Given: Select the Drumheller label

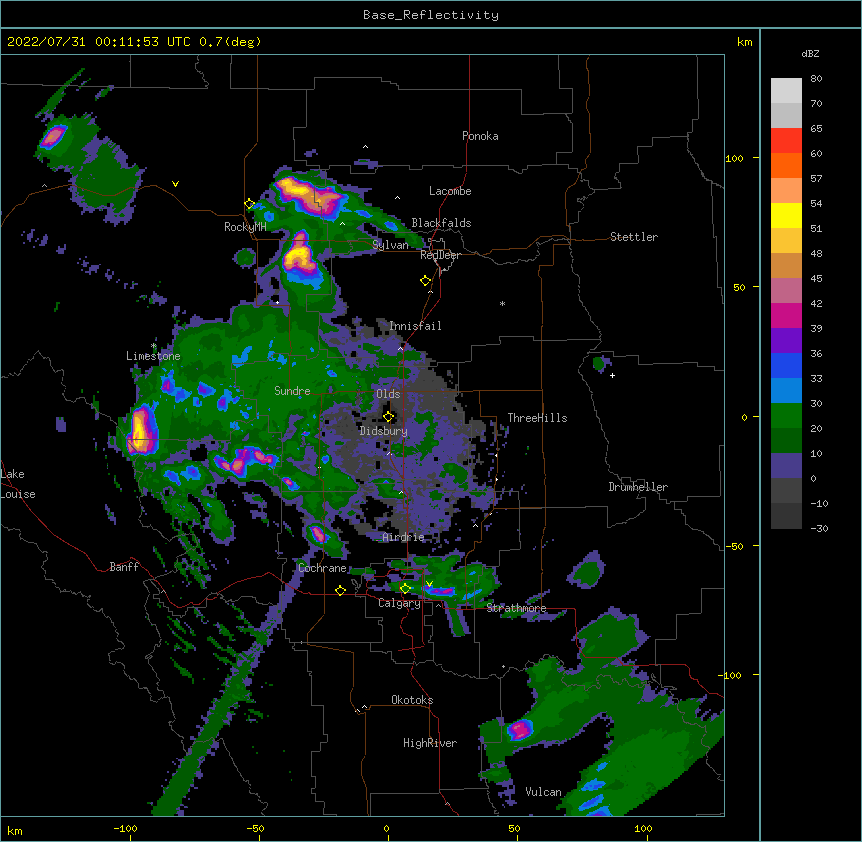Looking at the screenshot, I should [638, 487].
